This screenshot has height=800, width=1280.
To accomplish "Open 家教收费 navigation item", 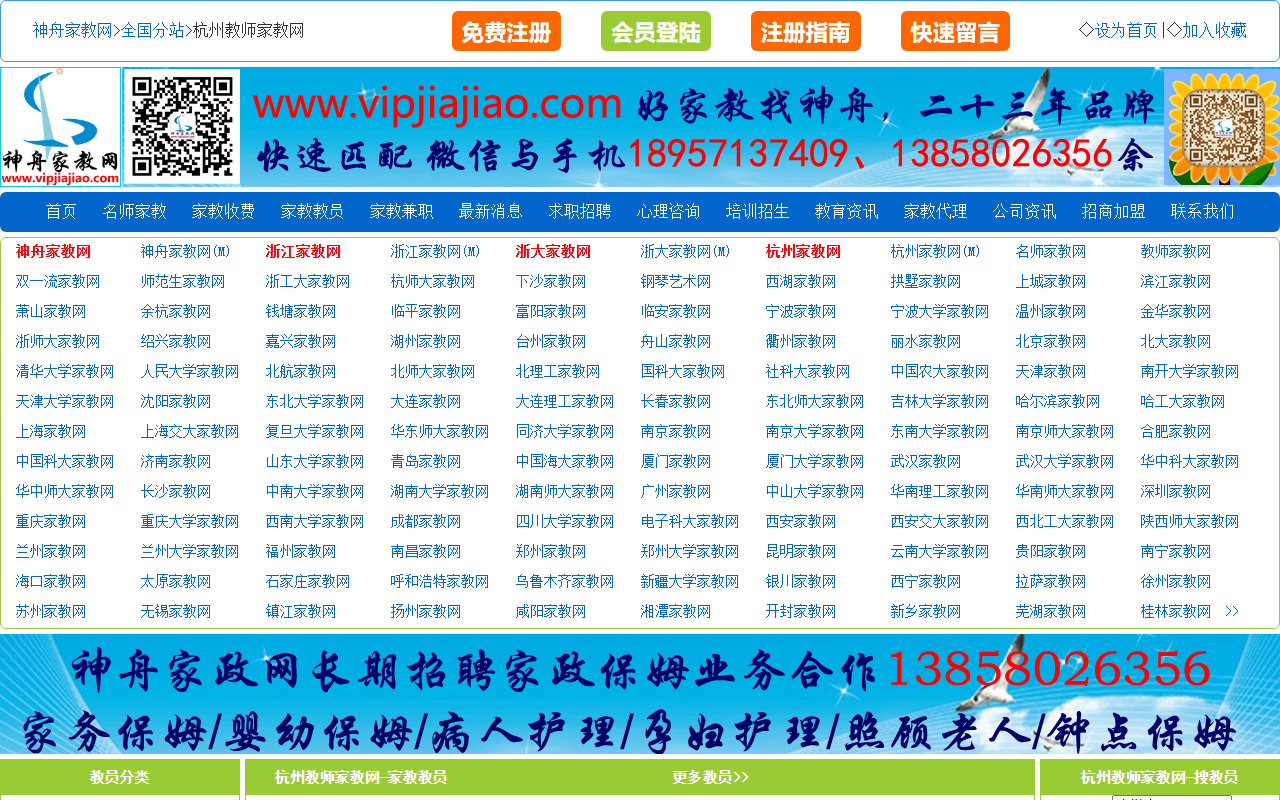I will 224,211.
